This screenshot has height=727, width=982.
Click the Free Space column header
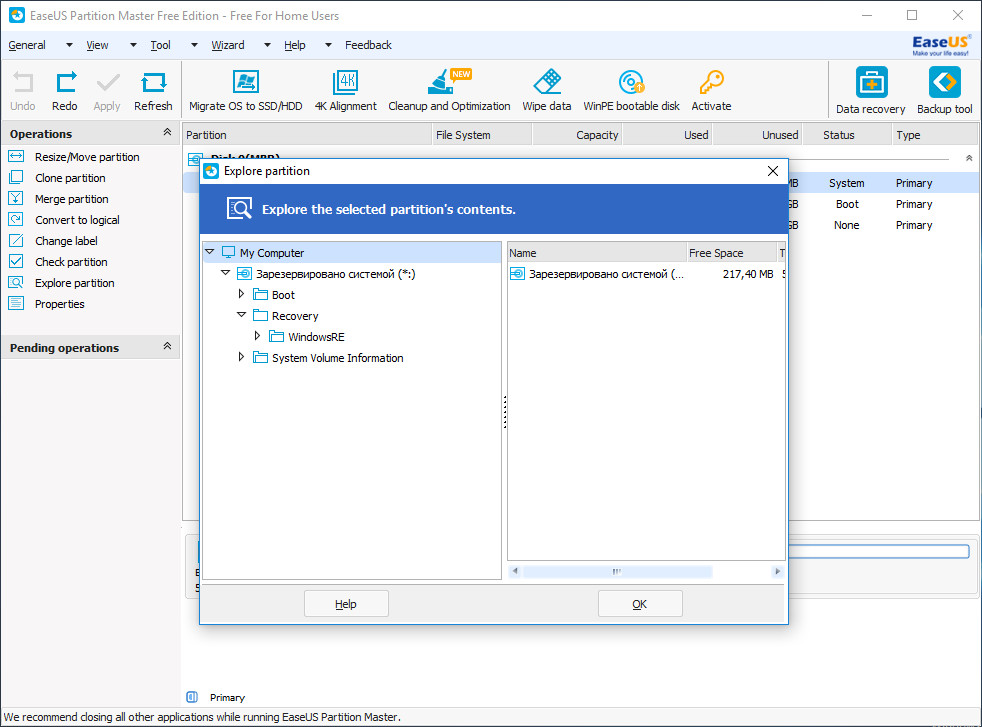click(731, 253)
